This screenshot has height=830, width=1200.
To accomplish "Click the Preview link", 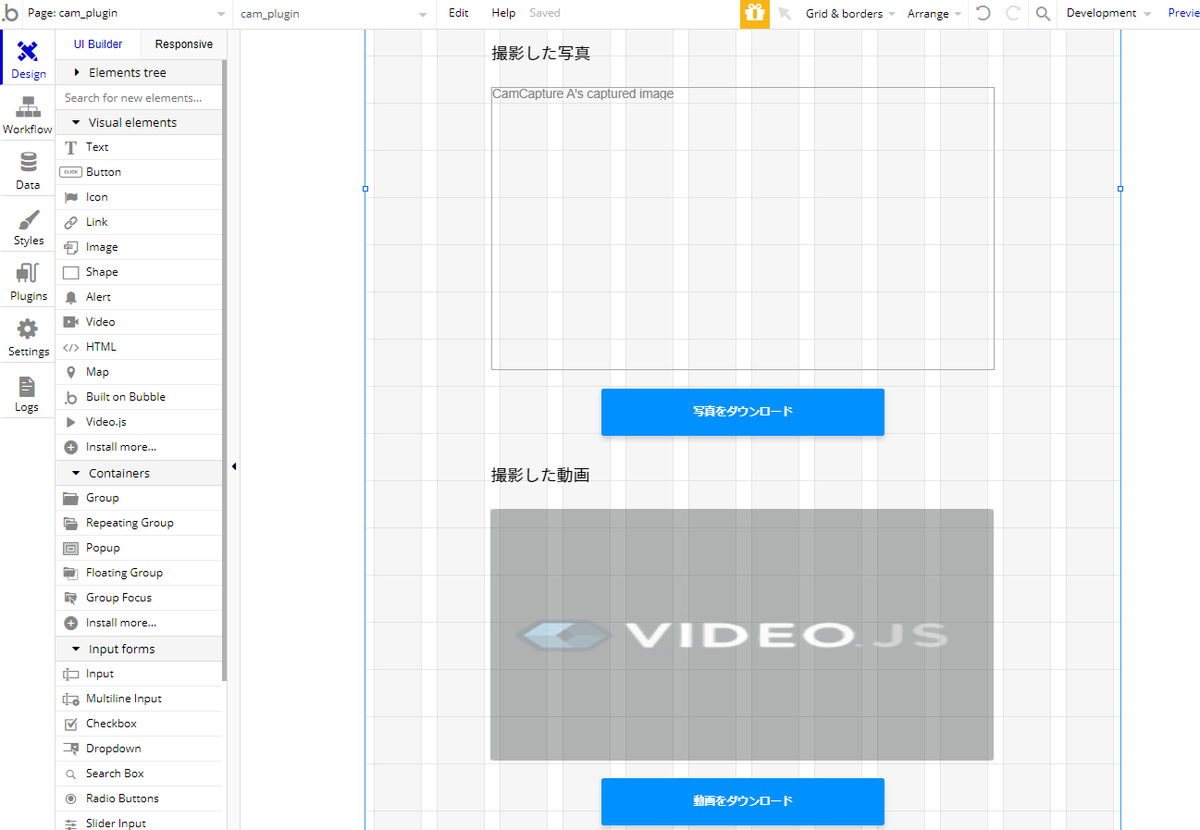I will [1183, 12].
